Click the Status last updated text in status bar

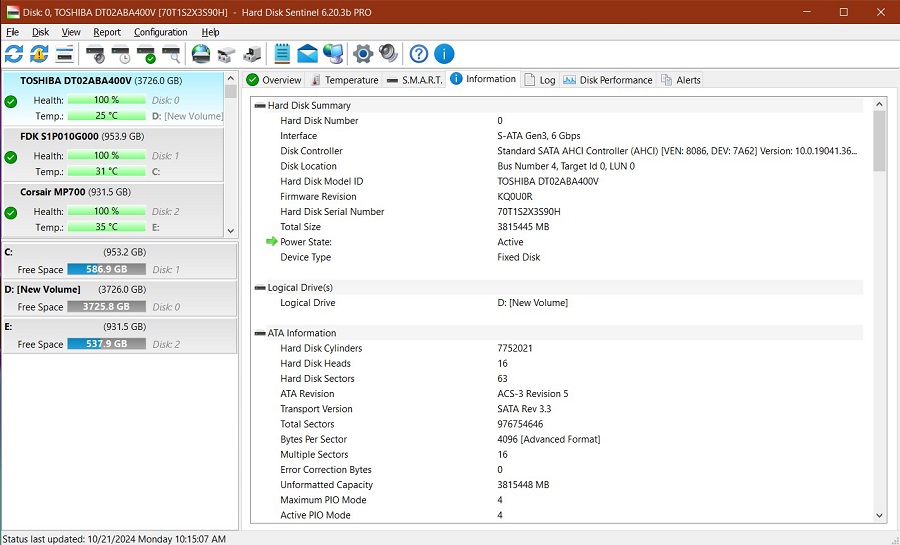pos(114,539)
